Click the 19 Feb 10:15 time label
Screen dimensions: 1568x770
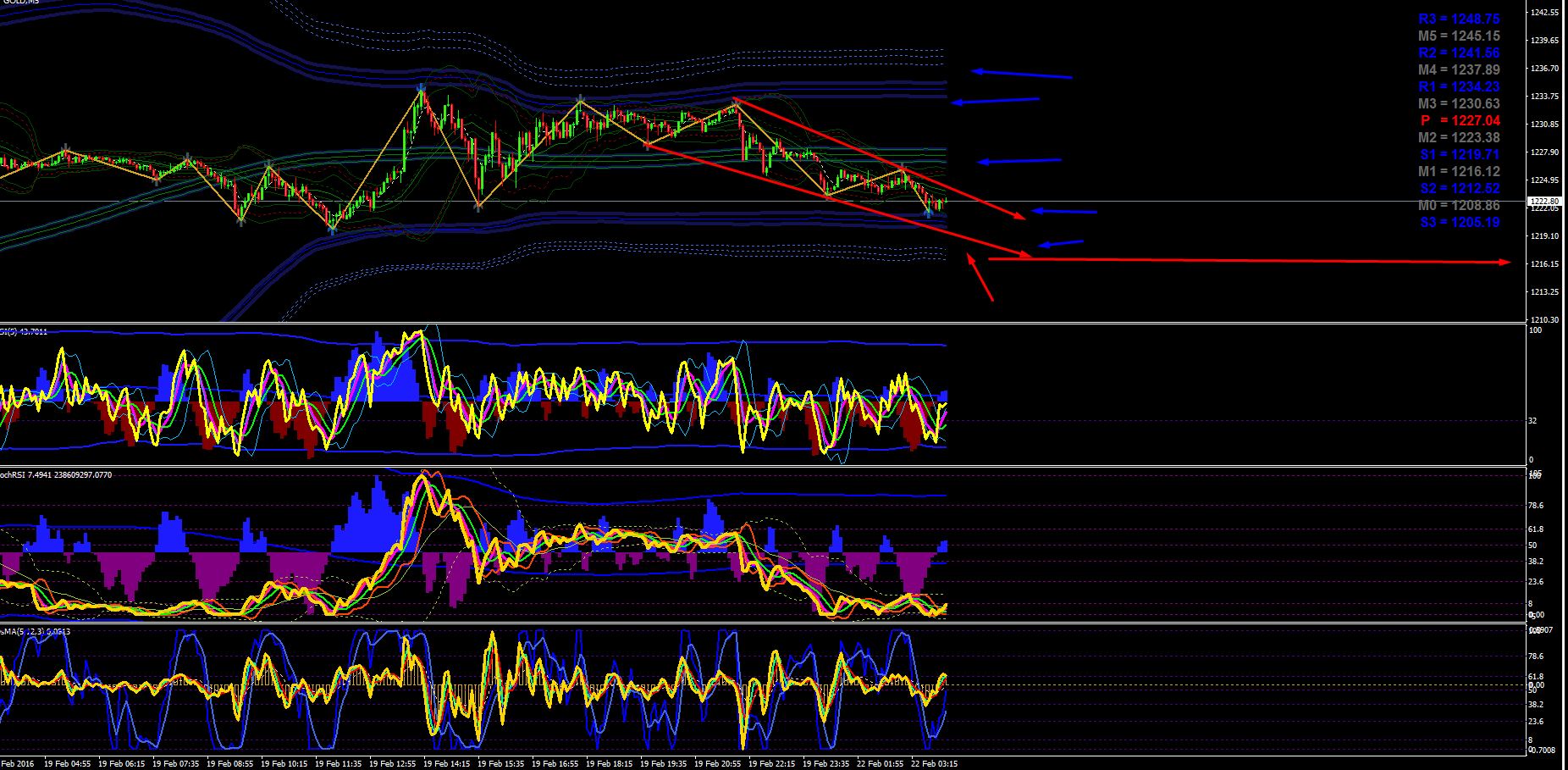point(284,764)
